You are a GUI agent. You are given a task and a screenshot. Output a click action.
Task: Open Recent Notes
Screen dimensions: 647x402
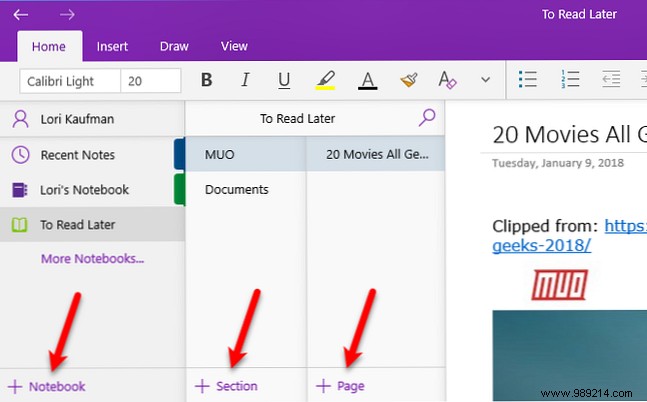click(x=87, y=155)
